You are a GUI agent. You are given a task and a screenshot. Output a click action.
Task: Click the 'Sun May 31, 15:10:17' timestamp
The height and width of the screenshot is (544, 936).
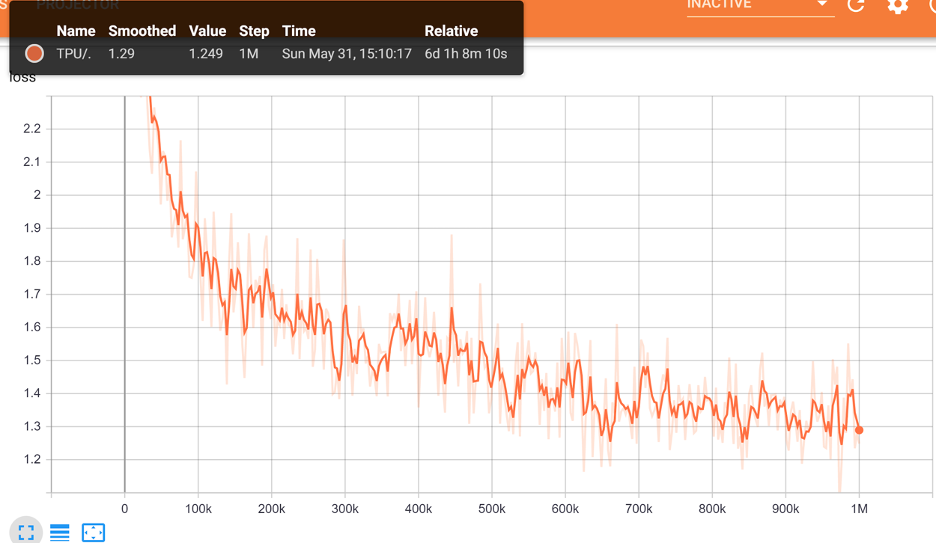[x=347, y=54]
